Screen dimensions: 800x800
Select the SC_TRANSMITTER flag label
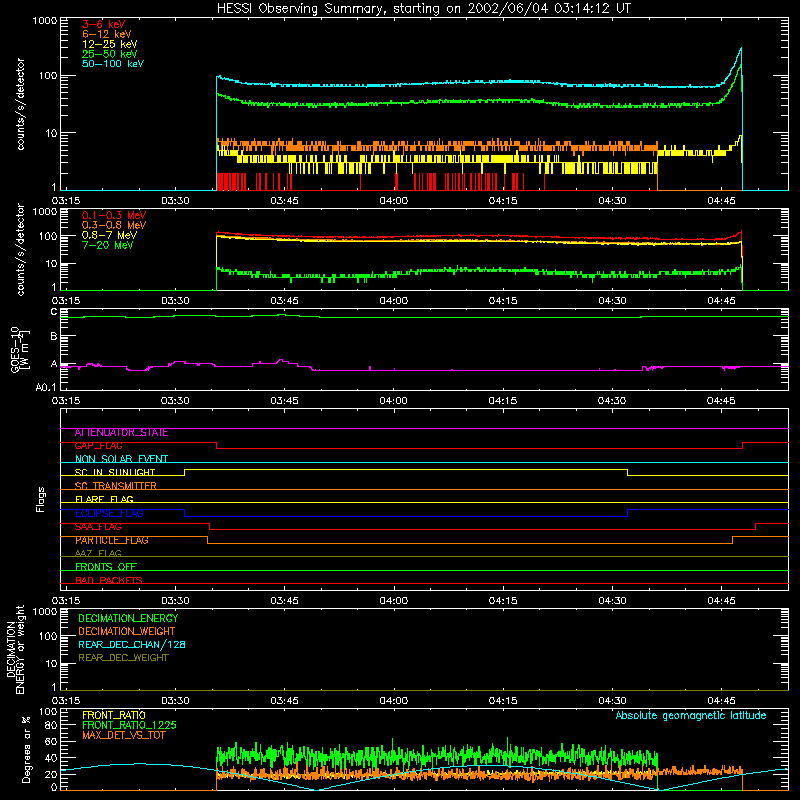(x=115, y=486)
